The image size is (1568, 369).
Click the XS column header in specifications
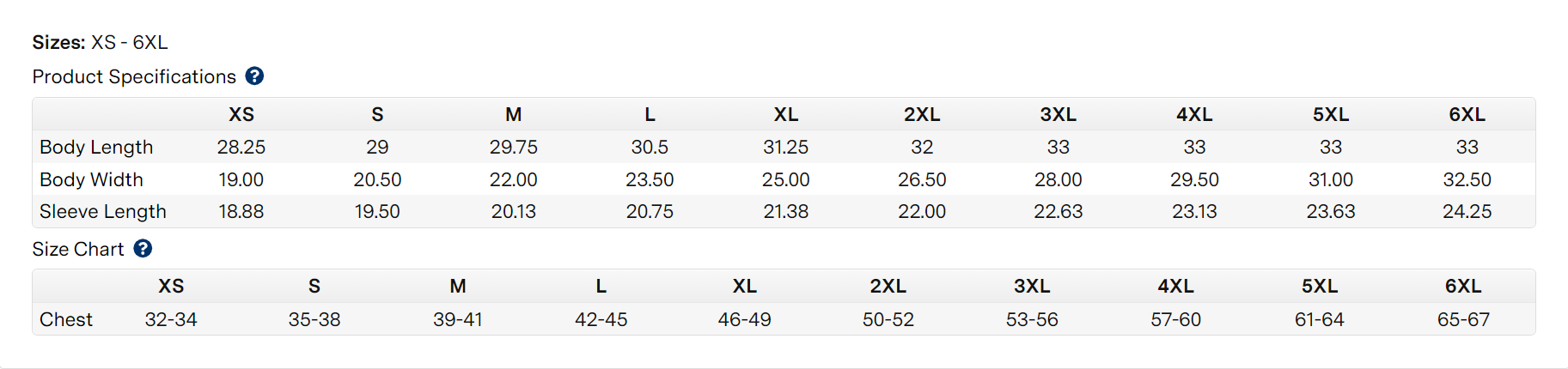[241, 114]
